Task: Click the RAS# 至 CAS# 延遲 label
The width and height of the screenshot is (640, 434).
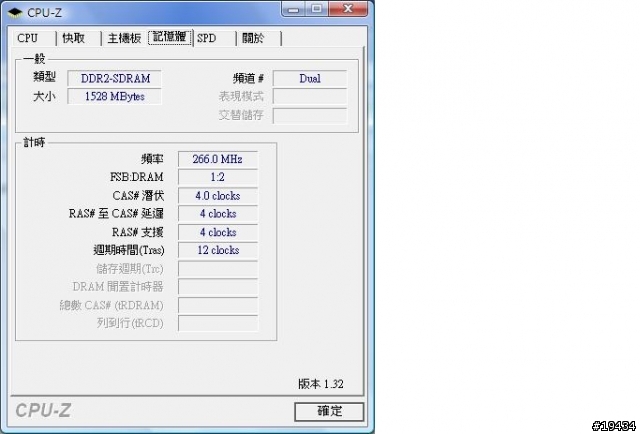Action: (x=116, y=214)
